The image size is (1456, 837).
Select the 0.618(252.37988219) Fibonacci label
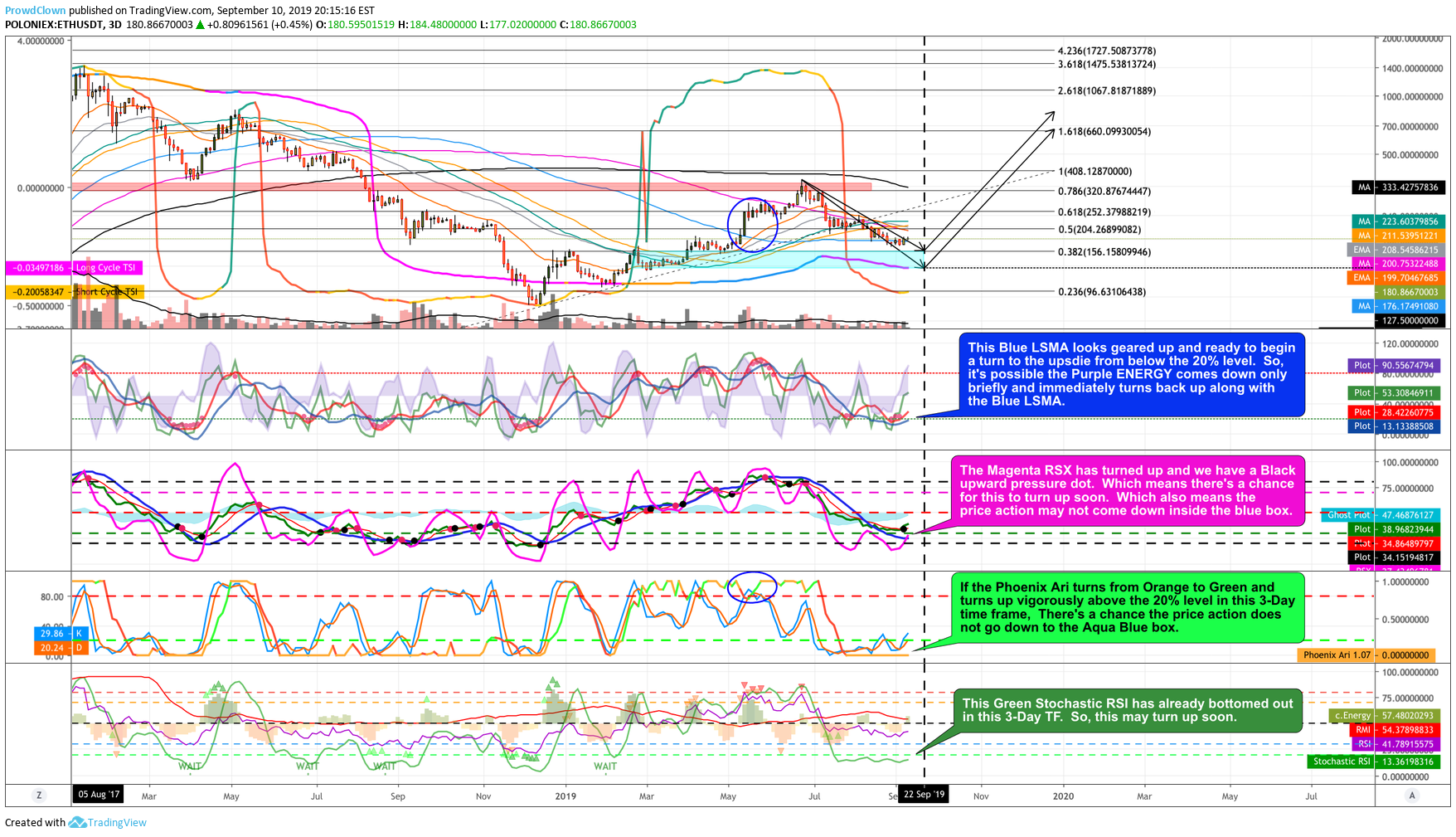tap(1104, 212)
